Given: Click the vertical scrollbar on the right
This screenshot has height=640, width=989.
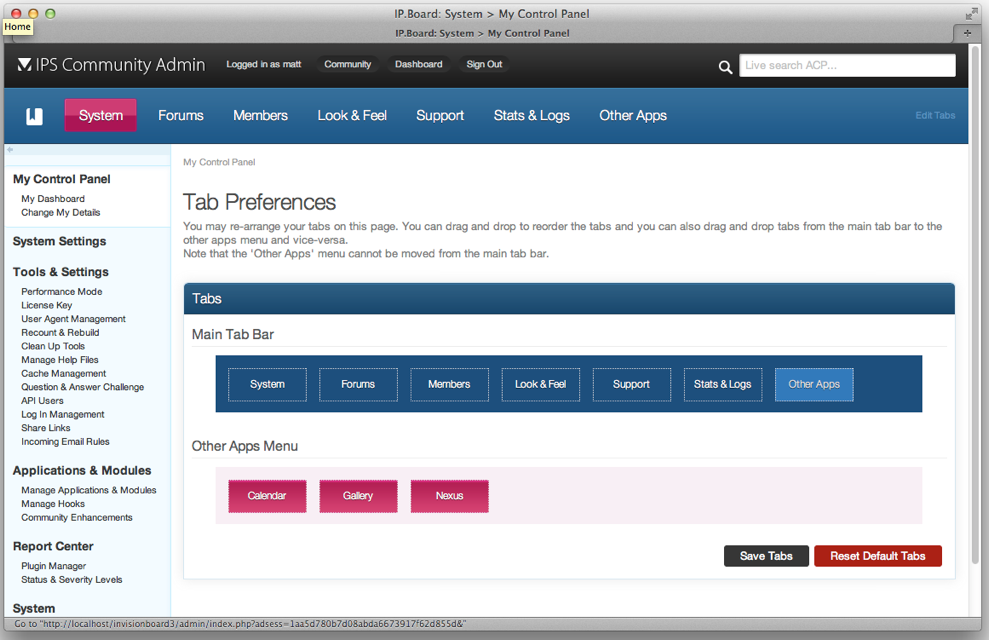Looking at the screenshot, I should (x=976, y=303).
